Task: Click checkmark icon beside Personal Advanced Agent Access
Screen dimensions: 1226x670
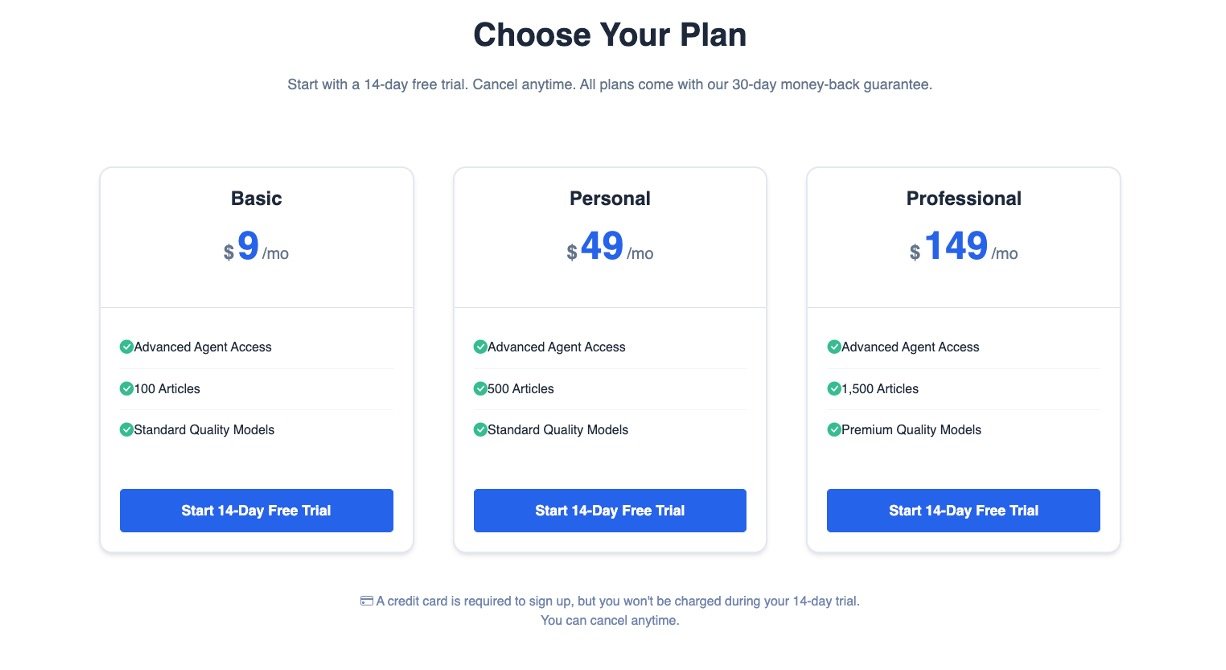Action: pos(480,347)
